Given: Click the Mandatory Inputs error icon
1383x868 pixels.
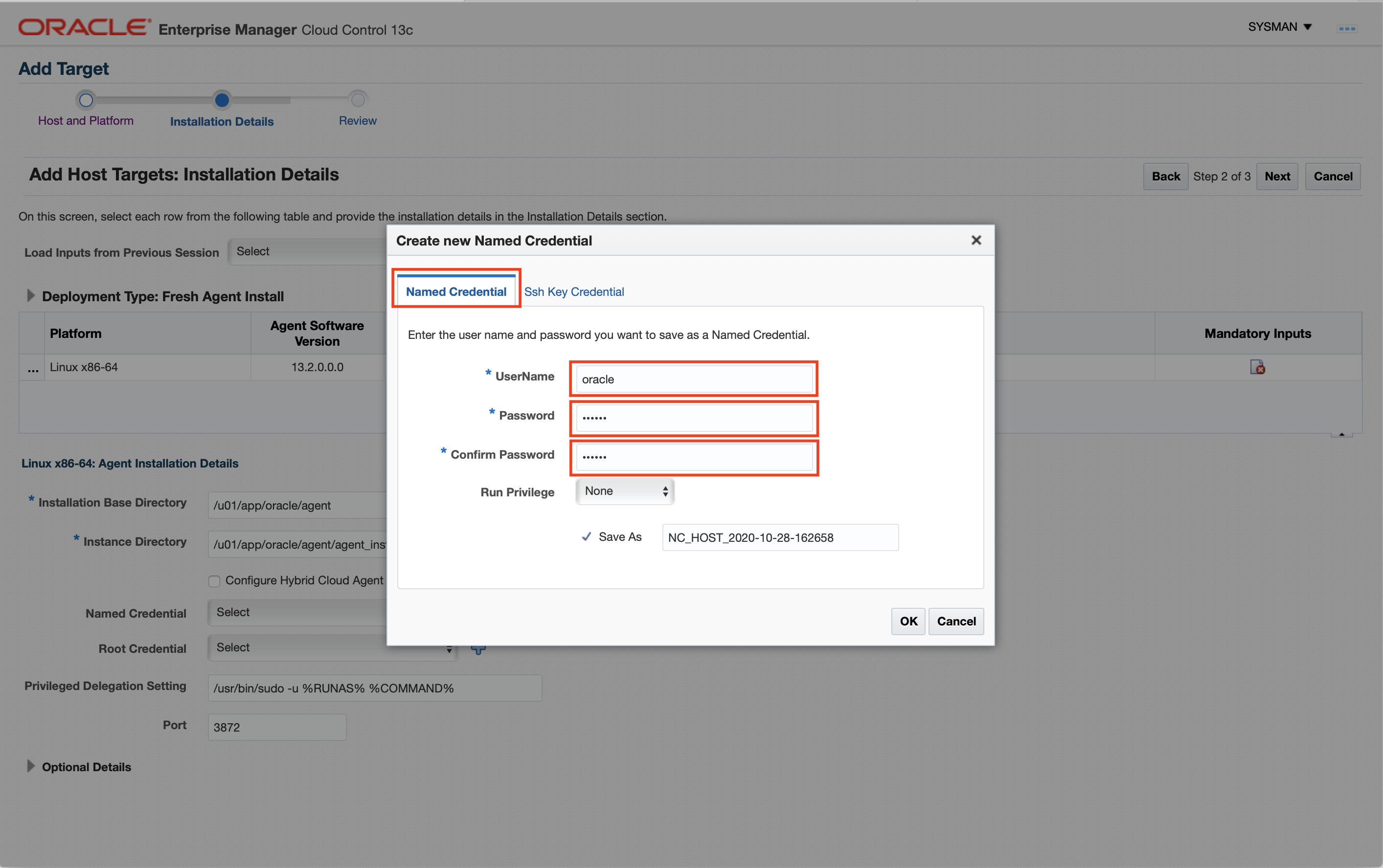Looking at the screenshot, I should click(1257, 367).
